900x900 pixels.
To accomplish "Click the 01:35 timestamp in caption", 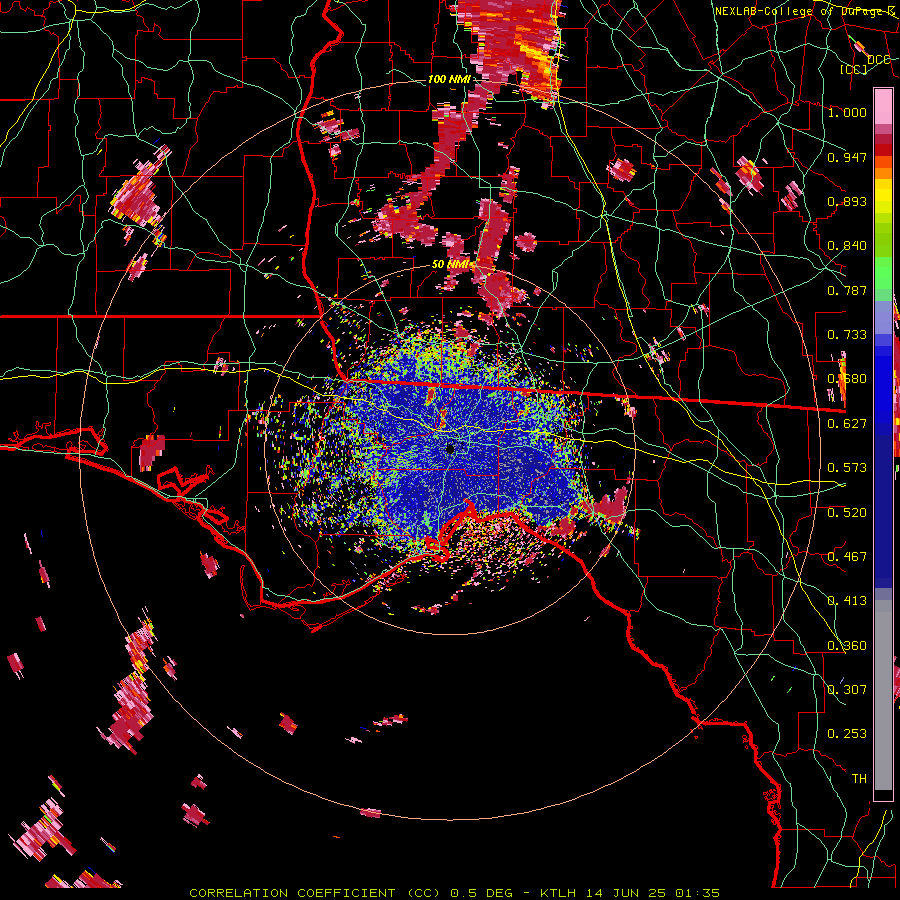I will [697, 893].
